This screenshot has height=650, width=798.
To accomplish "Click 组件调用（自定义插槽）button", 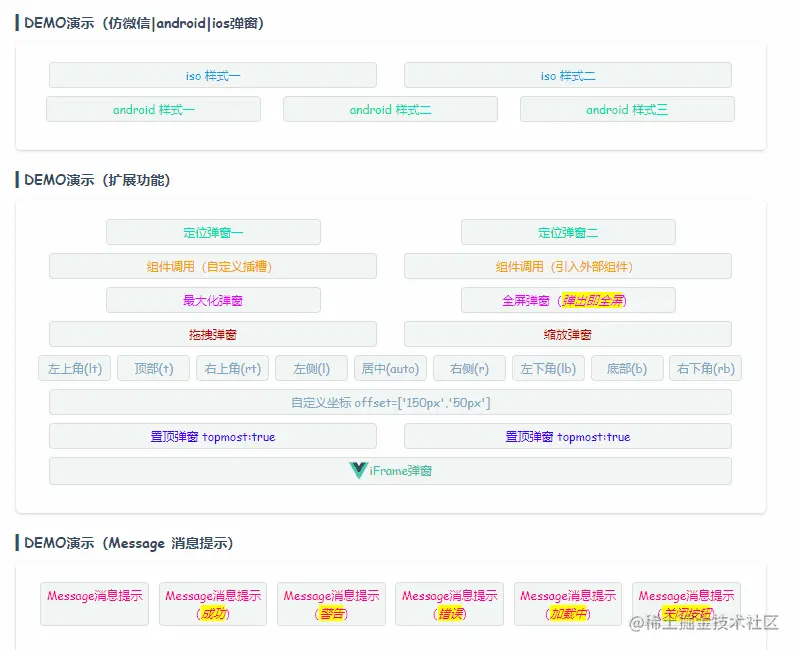I will 213,266.
